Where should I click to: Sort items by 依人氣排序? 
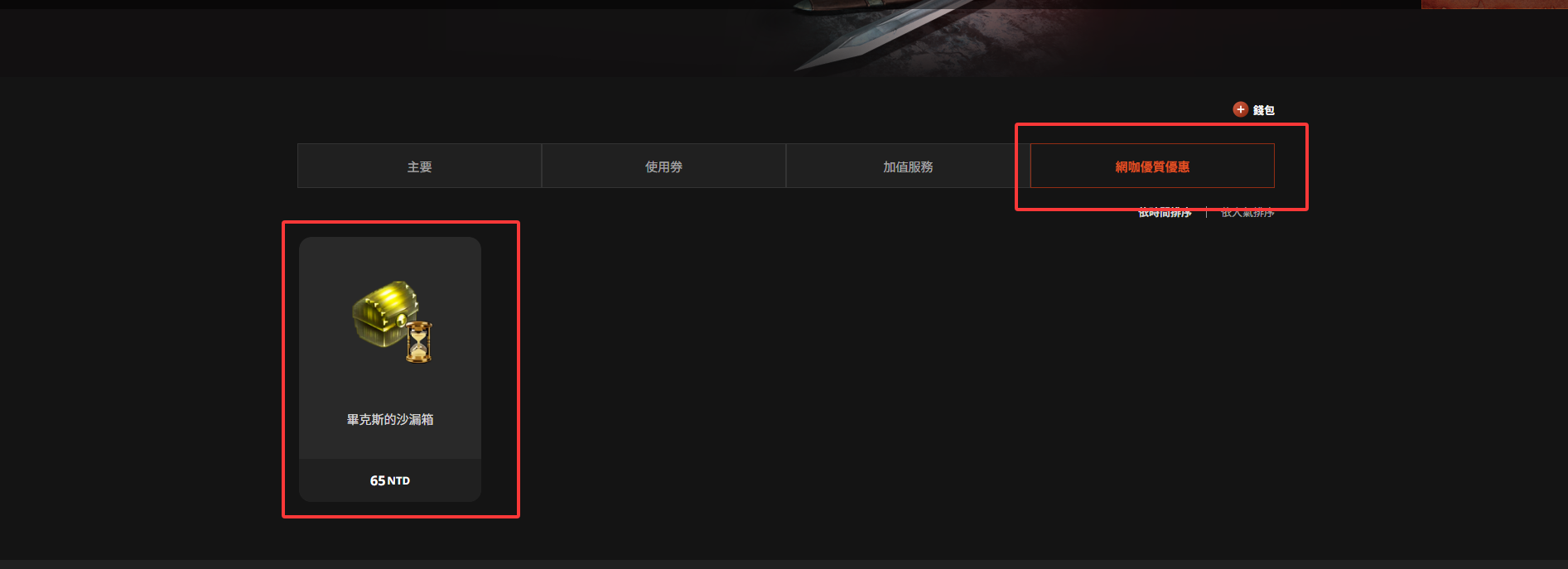1247,213
